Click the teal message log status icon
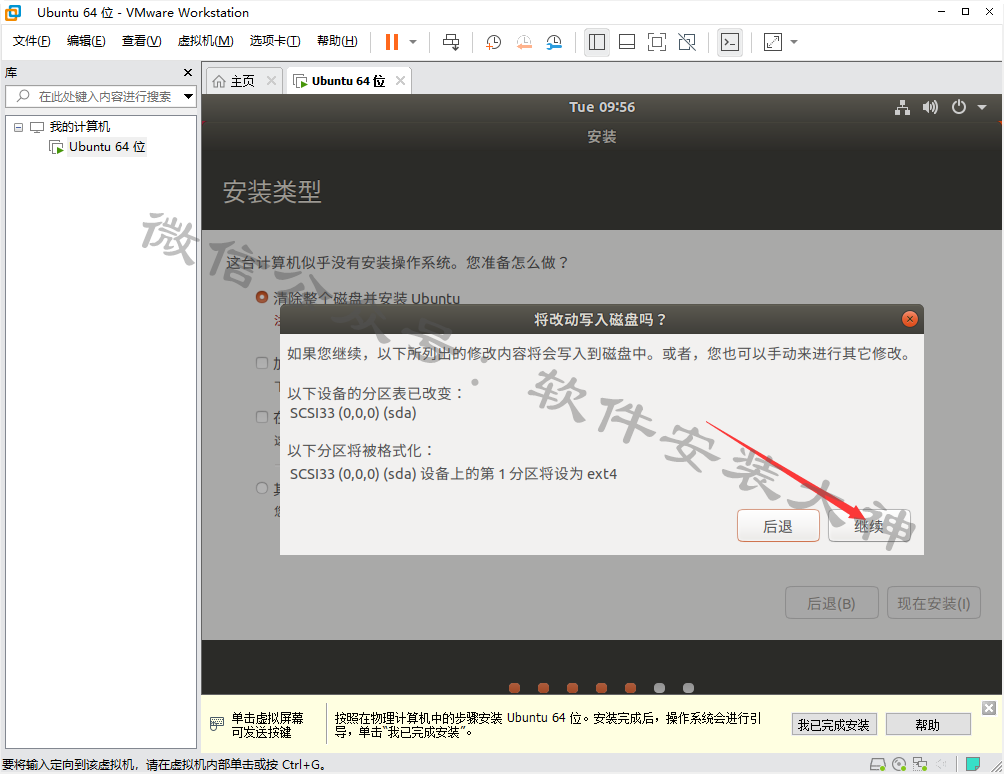Screen dimensions: 1004x774 [973, 764]
